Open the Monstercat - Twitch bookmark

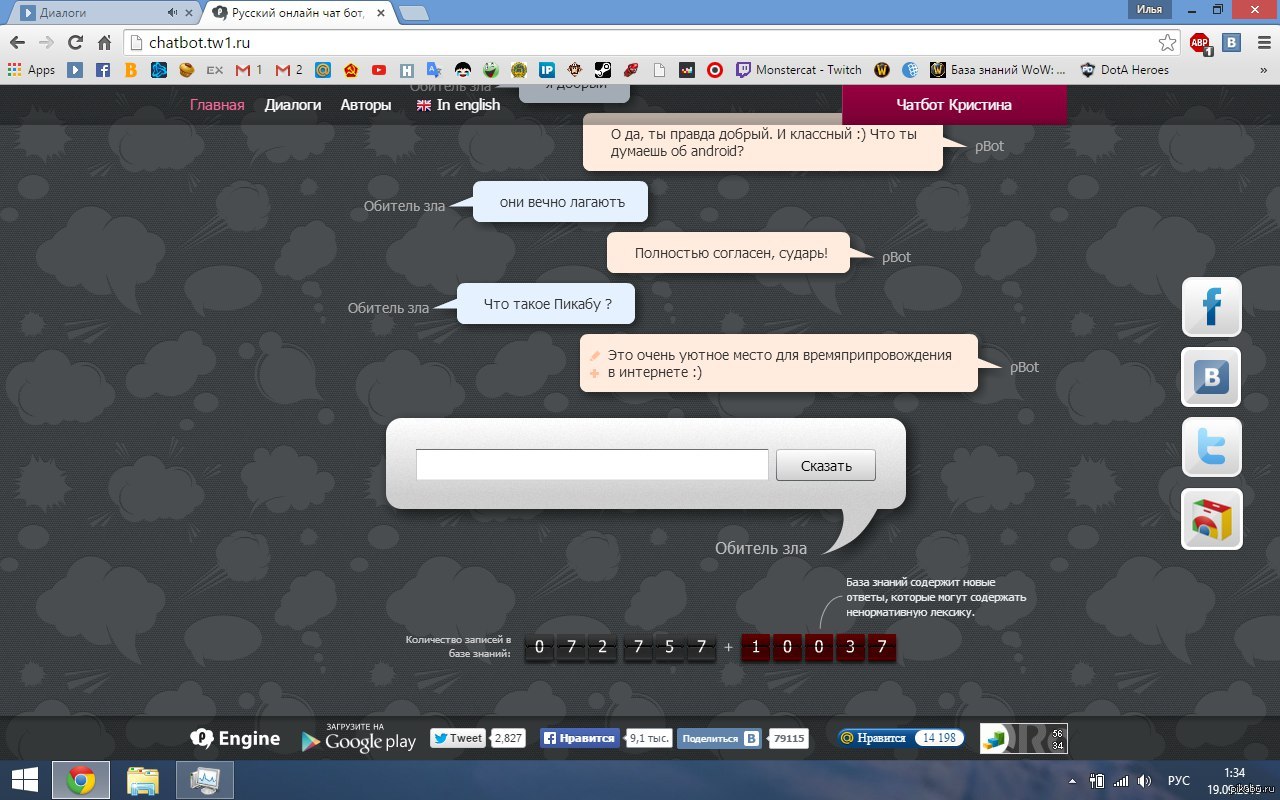[799, 70]
